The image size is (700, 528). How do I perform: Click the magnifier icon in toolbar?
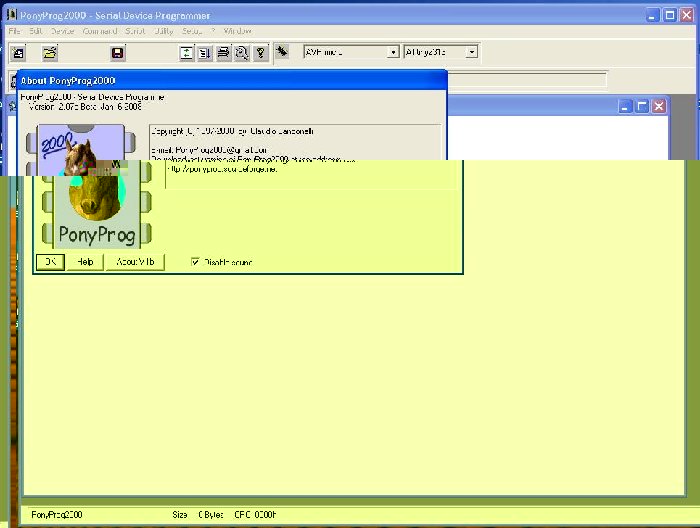click(x=242, y=53)
